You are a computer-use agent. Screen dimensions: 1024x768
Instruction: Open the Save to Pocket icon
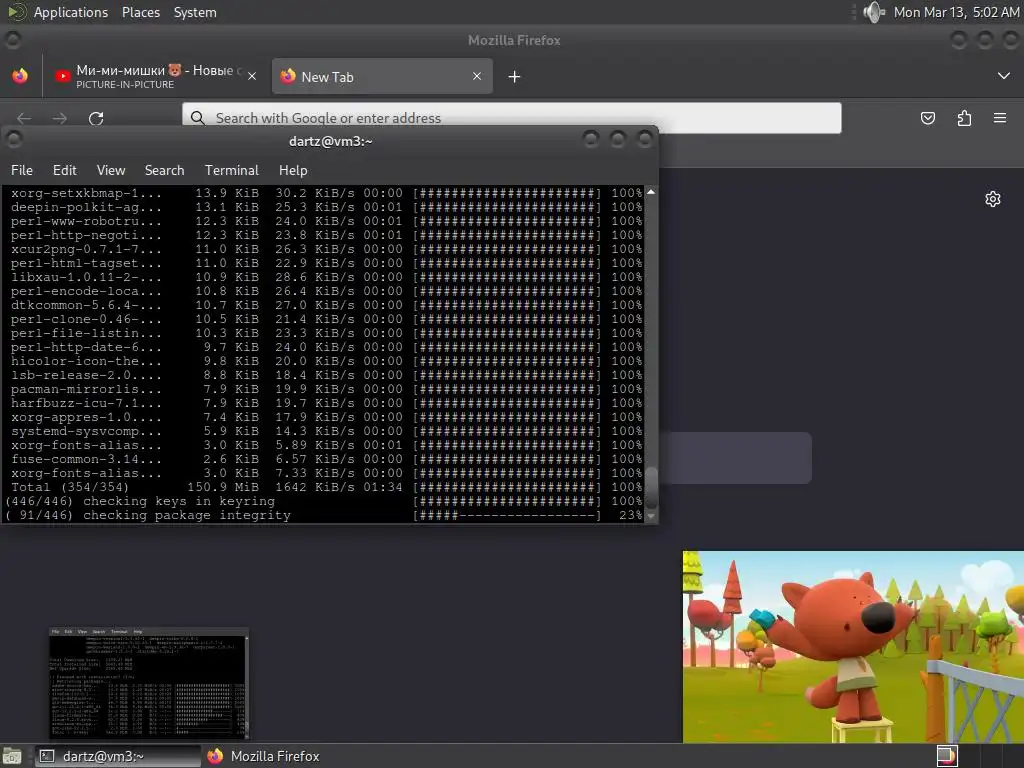coord(928,118)
